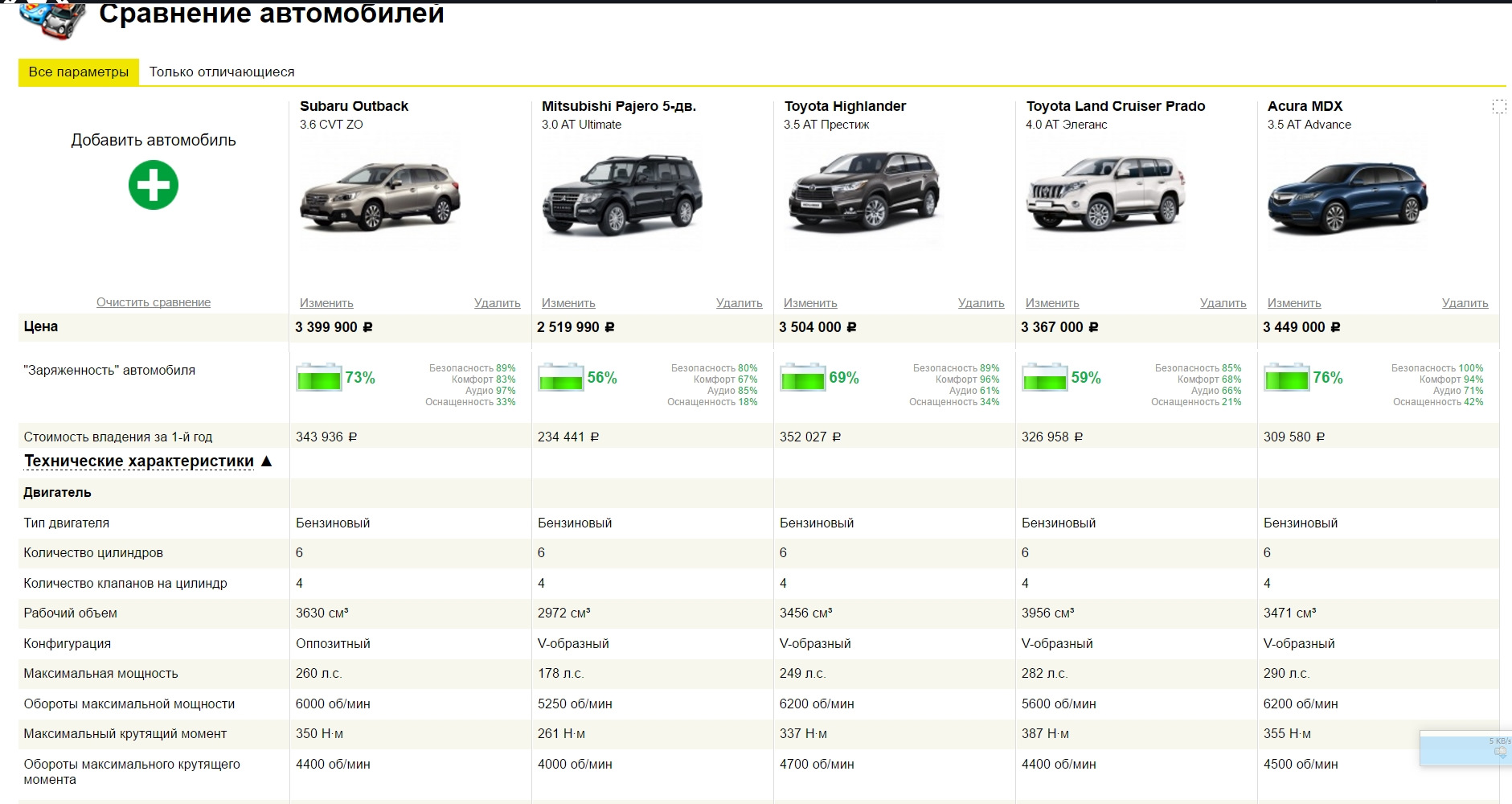Click the 3630 см³ engine volume
The width and height of the screenshot is (1512, 804).
pos(322,613)
